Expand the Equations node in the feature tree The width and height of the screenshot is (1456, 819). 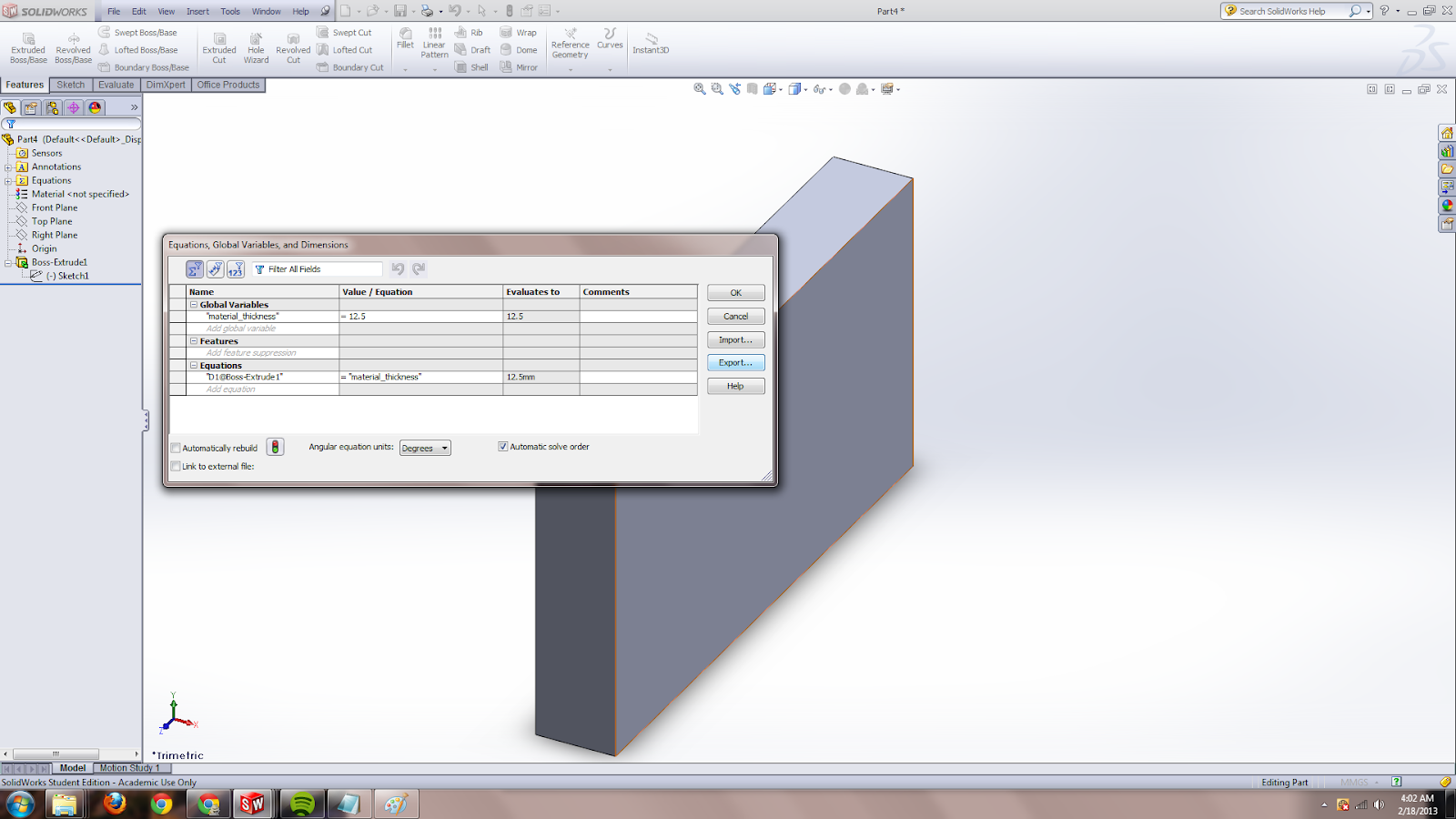[x=8, y=181]
